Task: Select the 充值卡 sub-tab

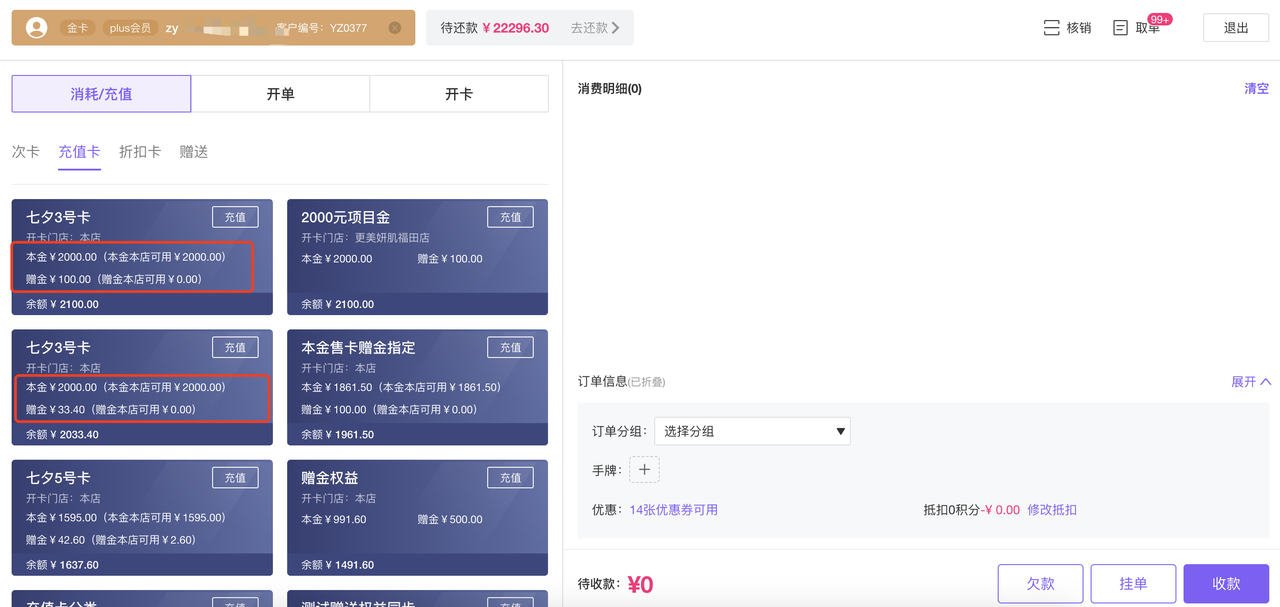Action: (79, 152)
